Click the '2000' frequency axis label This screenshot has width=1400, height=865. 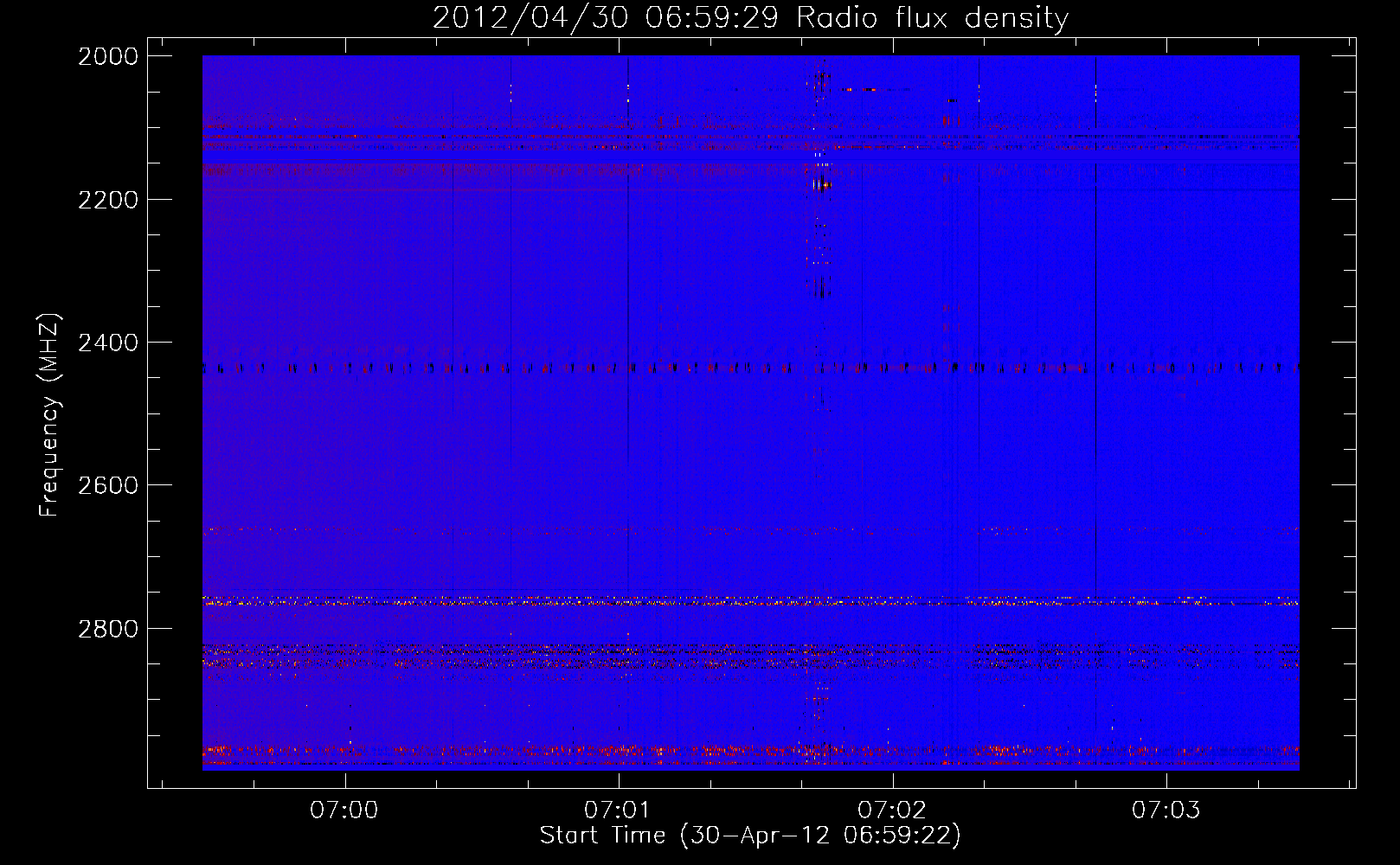[108, 56]
